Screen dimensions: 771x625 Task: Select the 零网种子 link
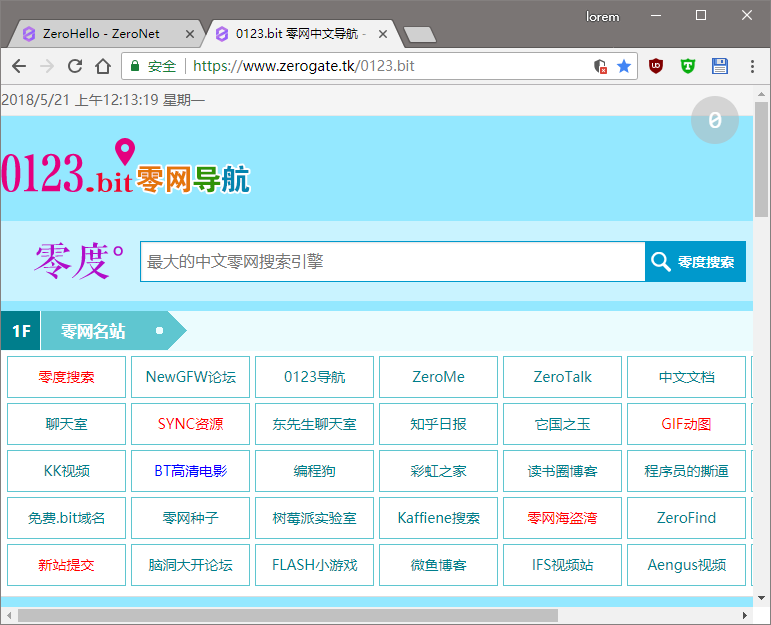pyautogui.click(x=190, y=518)
